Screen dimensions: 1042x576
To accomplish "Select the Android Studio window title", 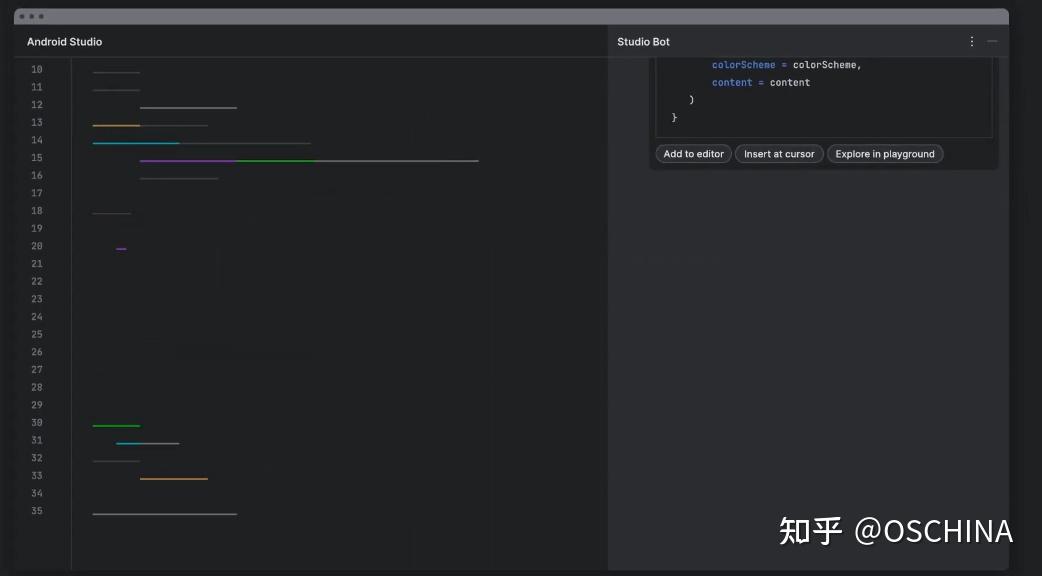I will pyautogui.click(x=64, y=41).
